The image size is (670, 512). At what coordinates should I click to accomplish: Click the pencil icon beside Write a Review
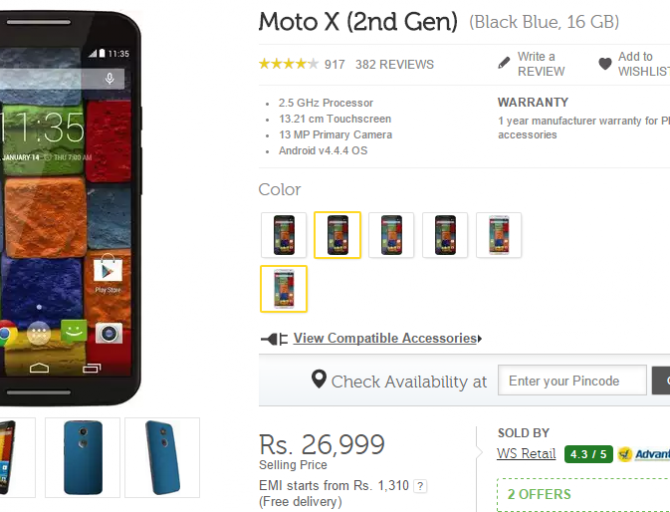pyautogui.click(x=504, y=63)
